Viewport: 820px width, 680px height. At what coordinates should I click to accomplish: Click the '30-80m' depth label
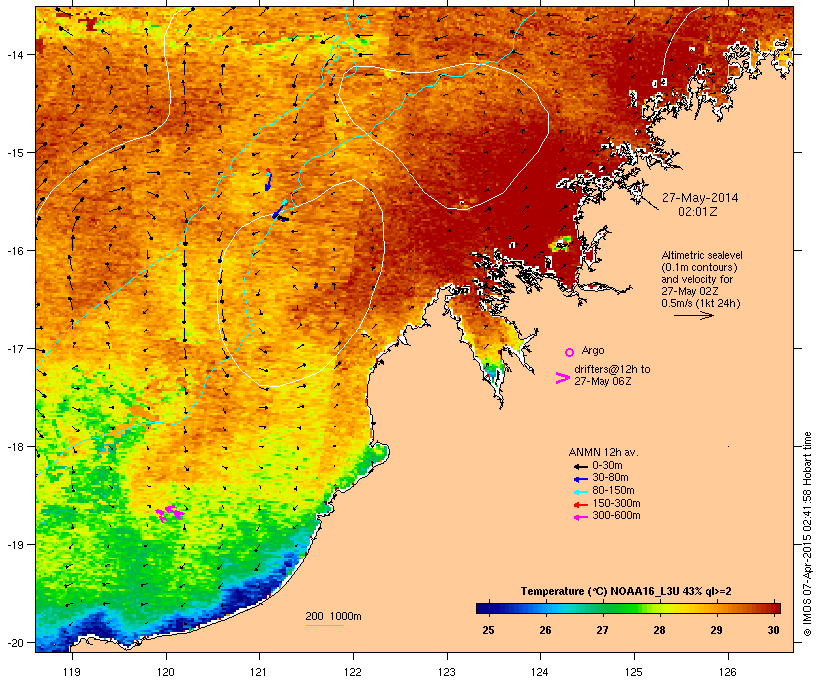[610, 478]
